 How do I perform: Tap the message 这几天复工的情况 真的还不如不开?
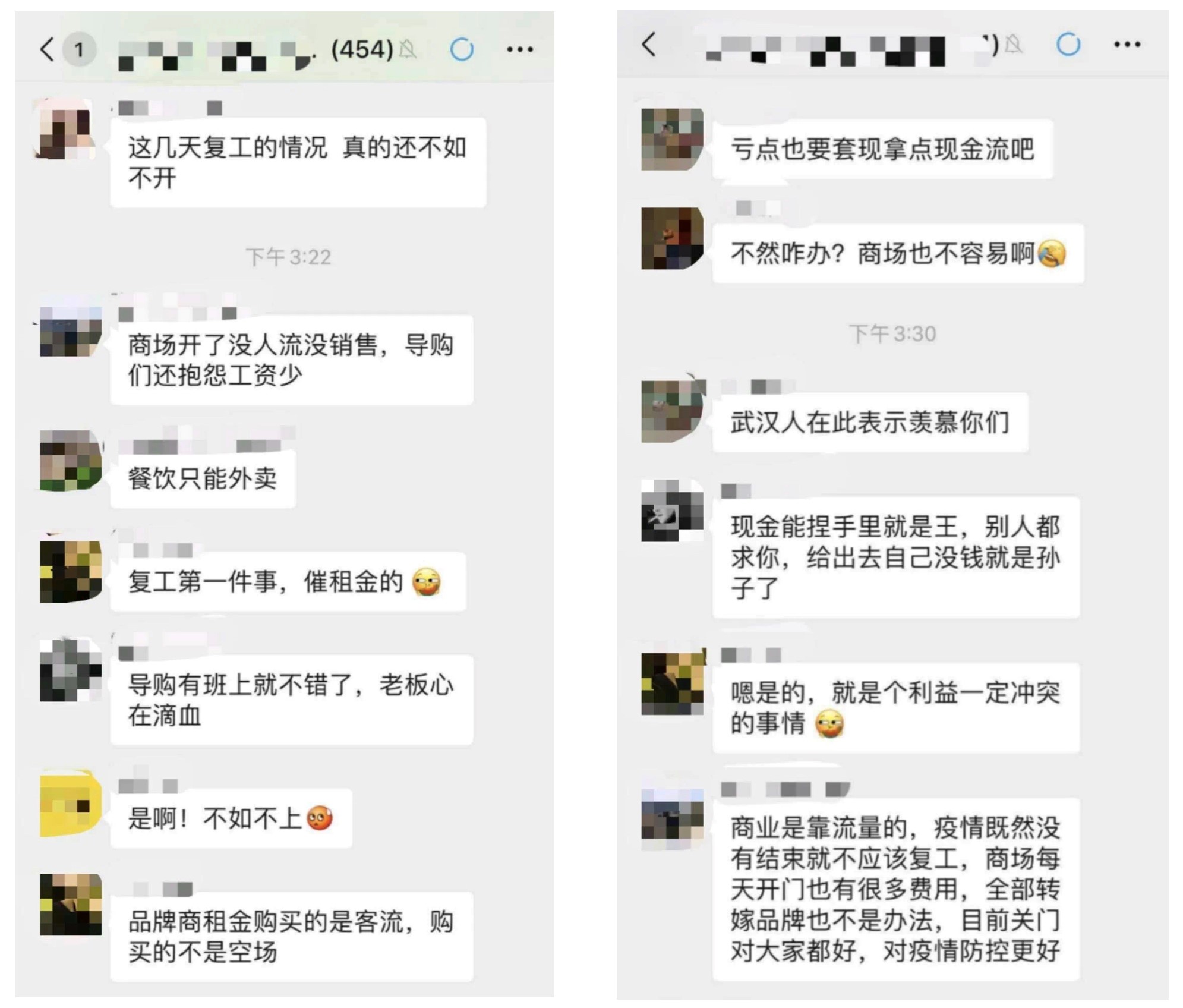[x=298, y=162]
